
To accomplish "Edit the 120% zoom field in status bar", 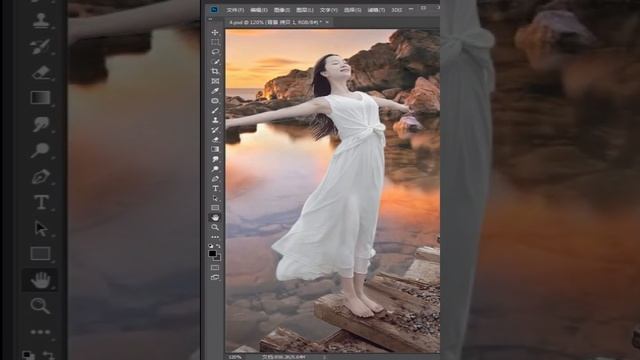I will coord(235,357).
